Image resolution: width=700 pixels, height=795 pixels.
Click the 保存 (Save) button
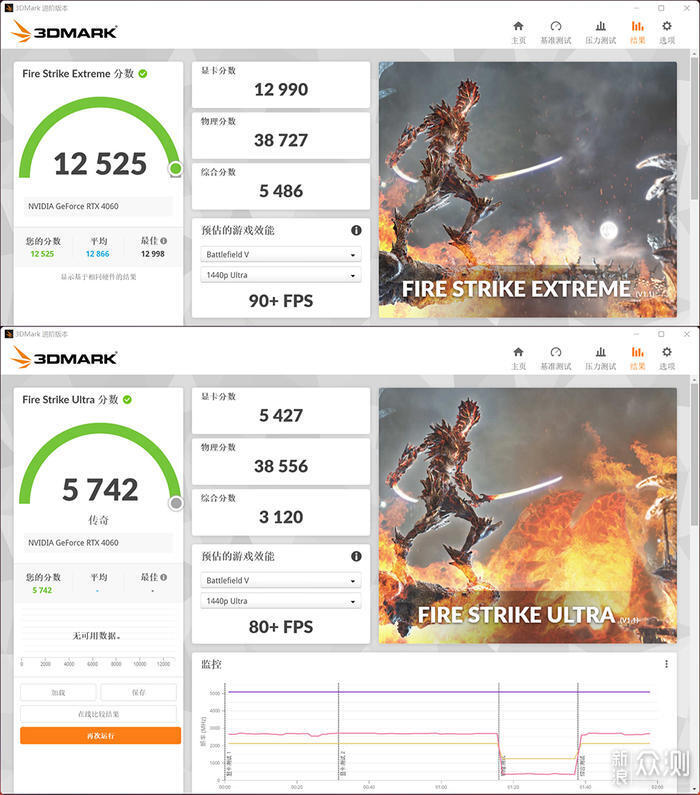tap(138, 692)
